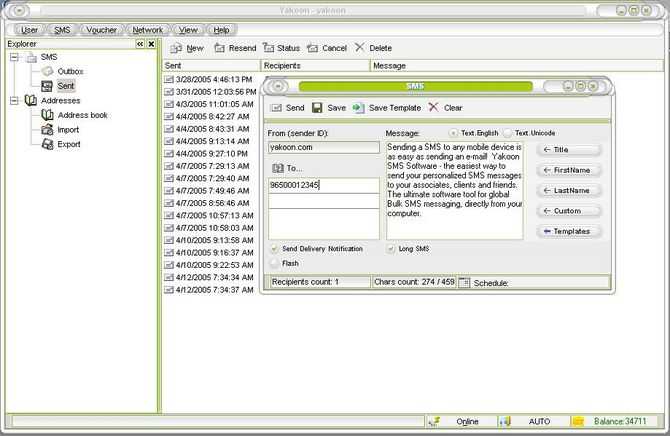The height and width of the screenshot is (436, 670).
Task: Close the Explorer panel with X icon
Action: point(151,44)
